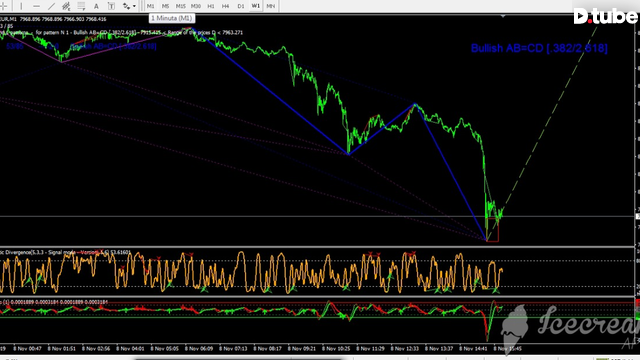
Task: Click the 8 Nov 01:51 time axis label
Action: (62, 349)
